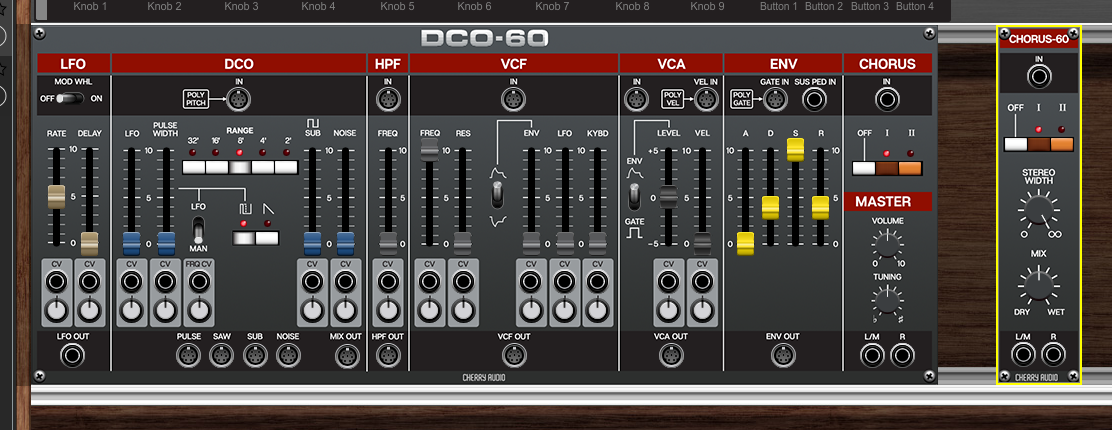Viewport: 1112px width, 430px height.
Task: Select the Button 1 label in top bar
Action: coord(779,6)
